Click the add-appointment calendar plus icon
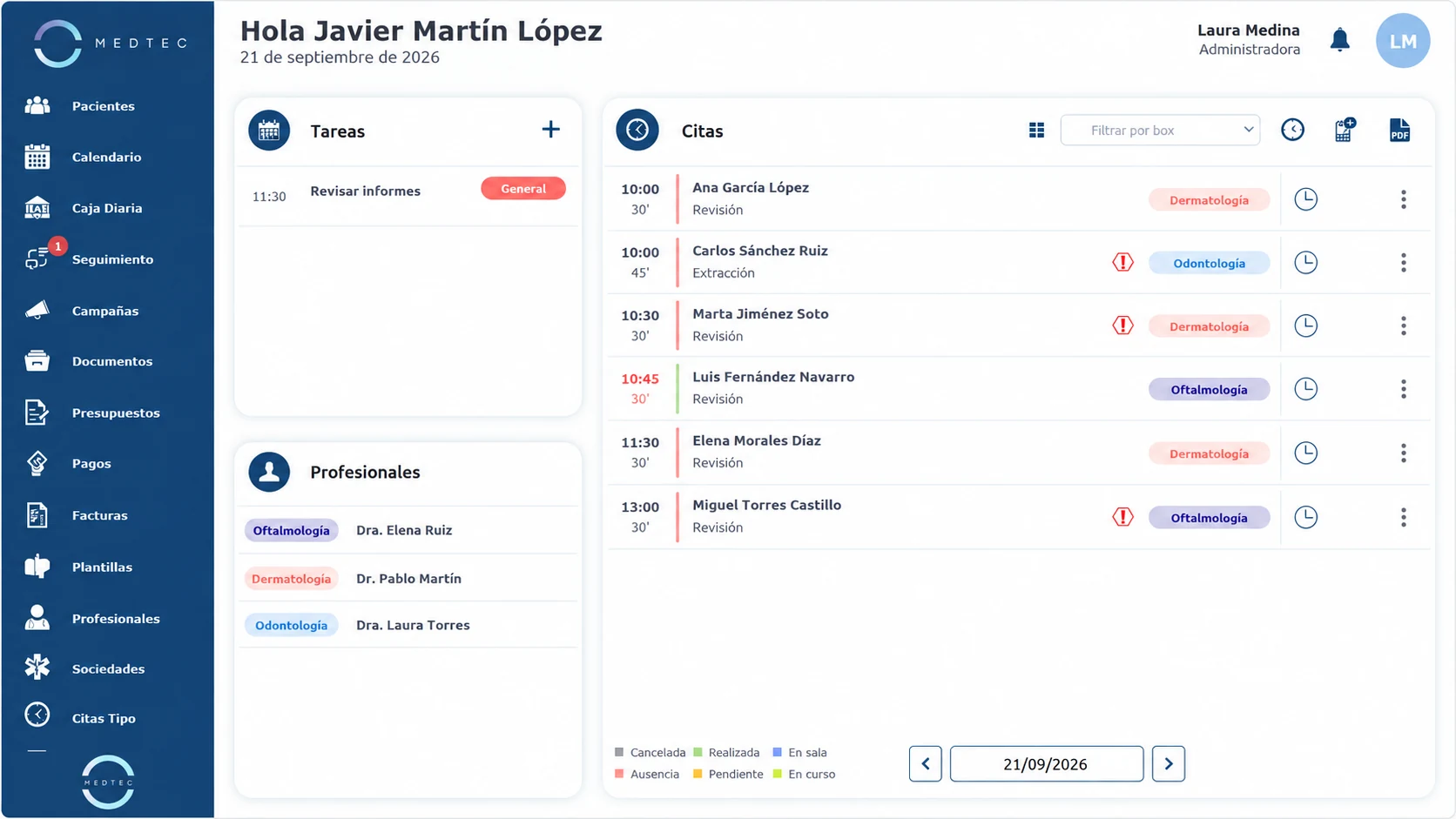Screen dimensions: 1456x819 (x=1345, y=130)
